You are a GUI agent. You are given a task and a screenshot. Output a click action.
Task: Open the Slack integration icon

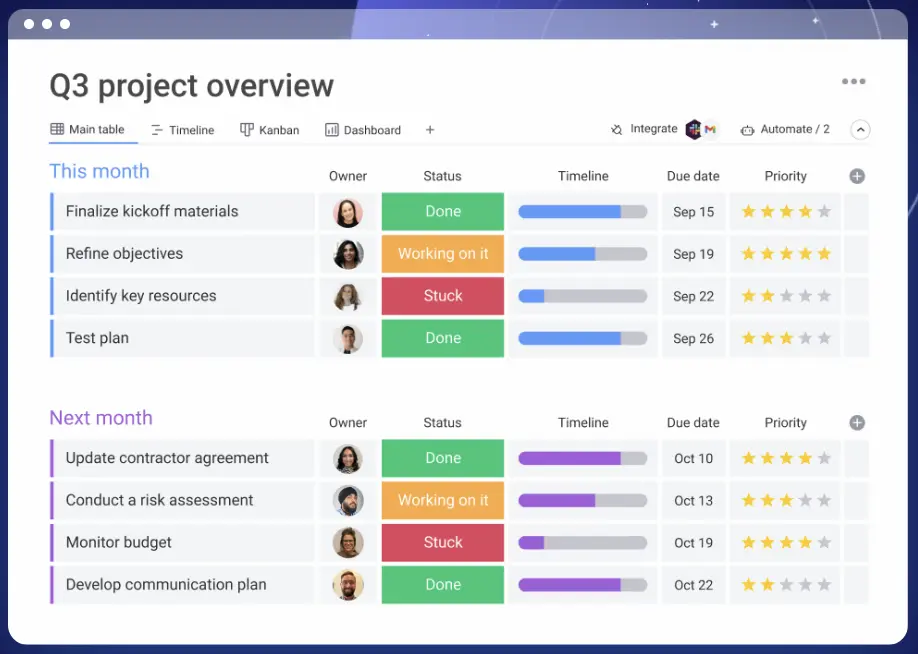(694, 129)
